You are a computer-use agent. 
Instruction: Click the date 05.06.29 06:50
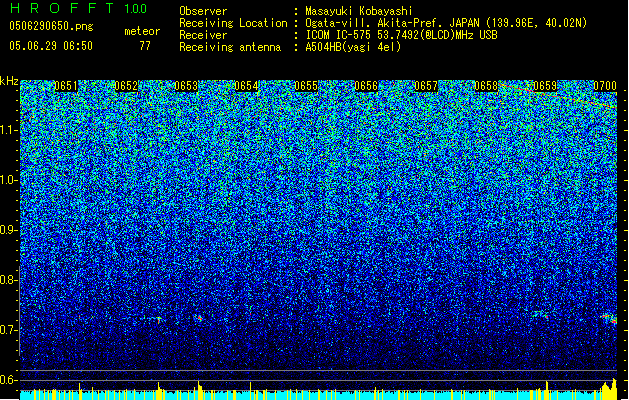pos(51,46)
